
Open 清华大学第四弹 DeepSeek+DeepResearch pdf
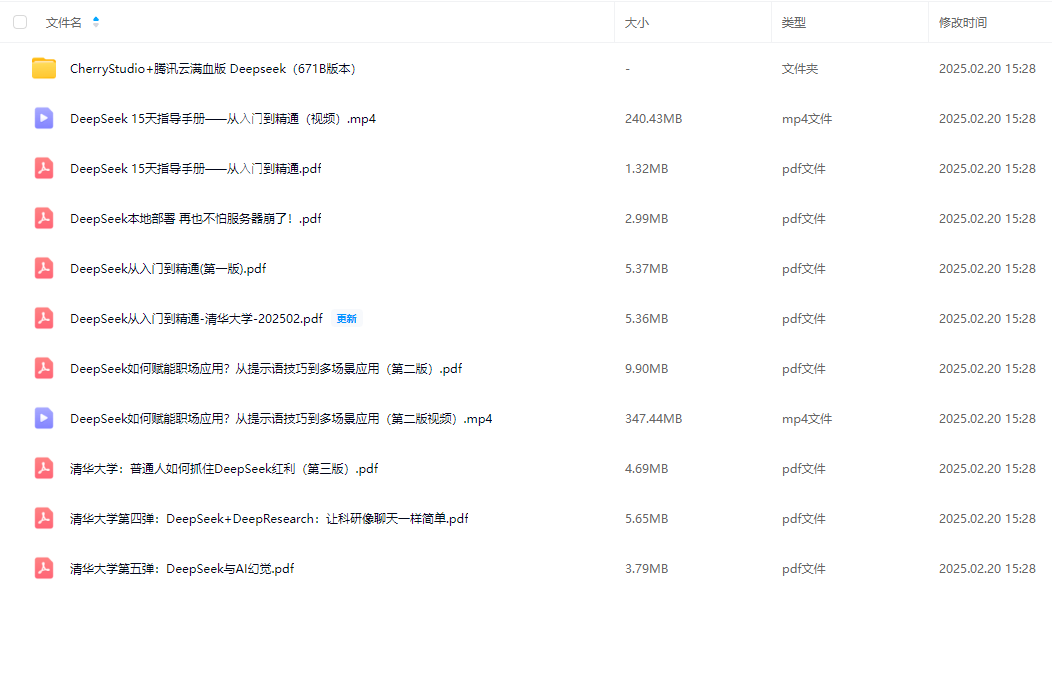click(x=269, y=519)
